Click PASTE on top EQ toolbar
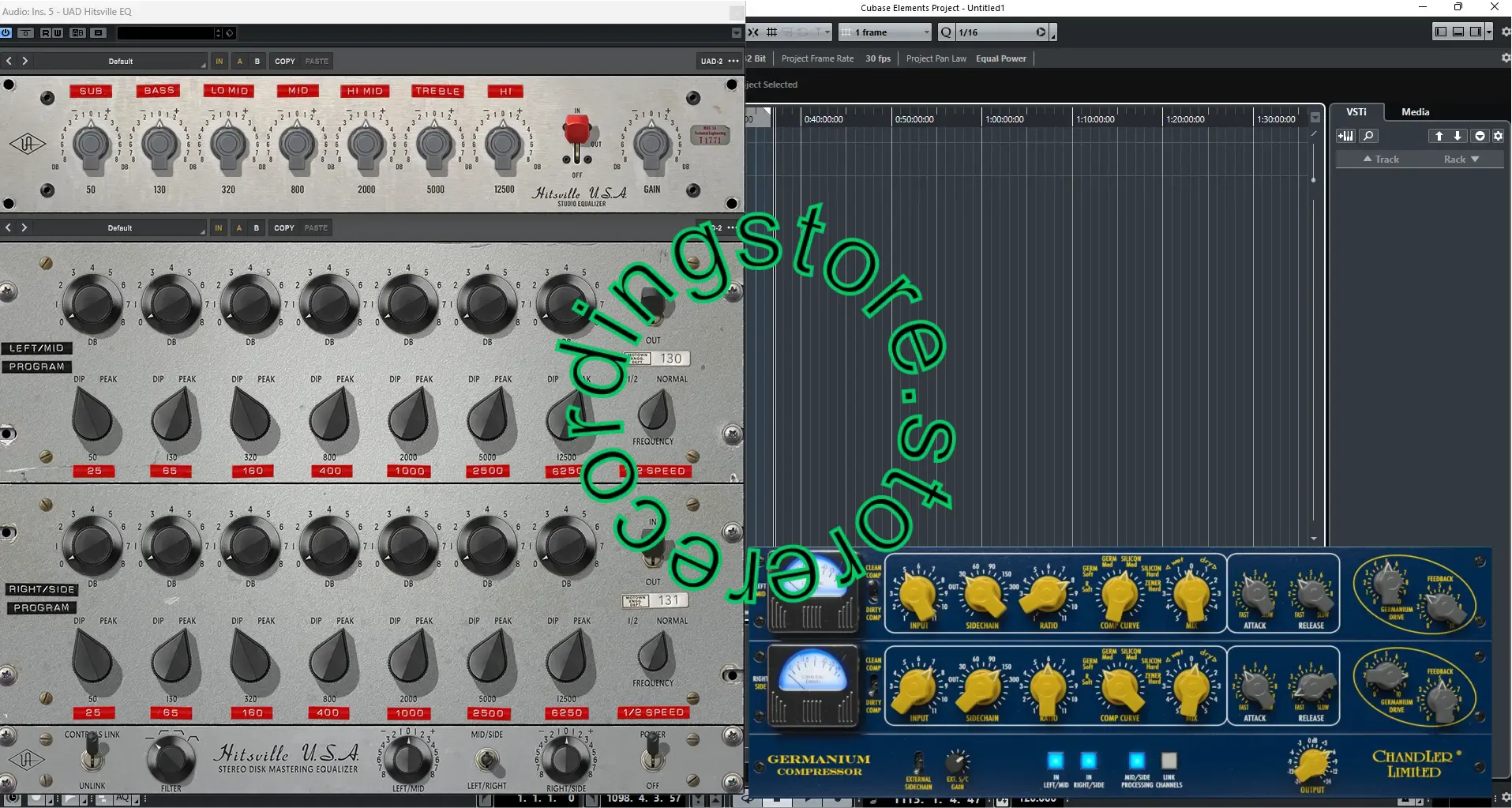The width and height of the screenshot is (1512, 808). [x=317, y=61]
